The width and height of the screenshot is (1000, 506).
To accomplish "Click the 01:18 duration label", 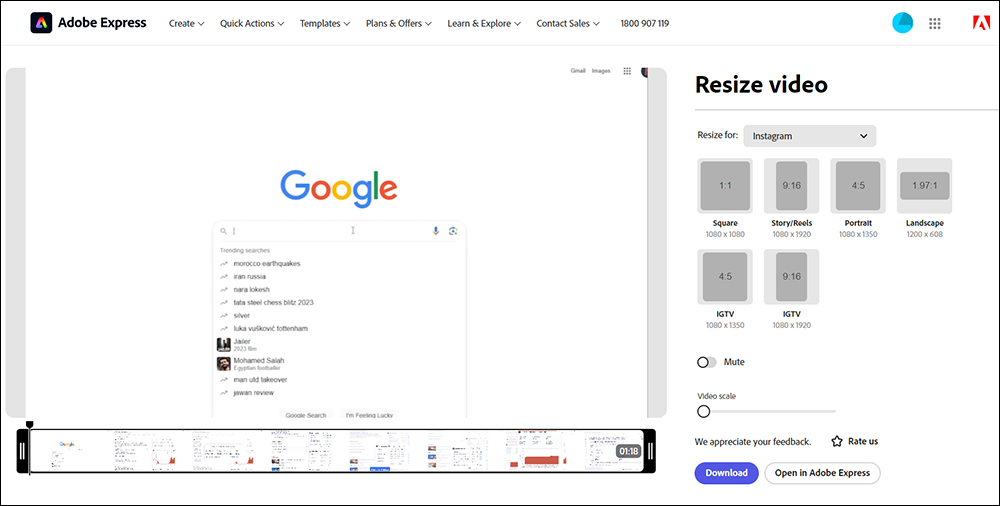I will tap(628, 452).
